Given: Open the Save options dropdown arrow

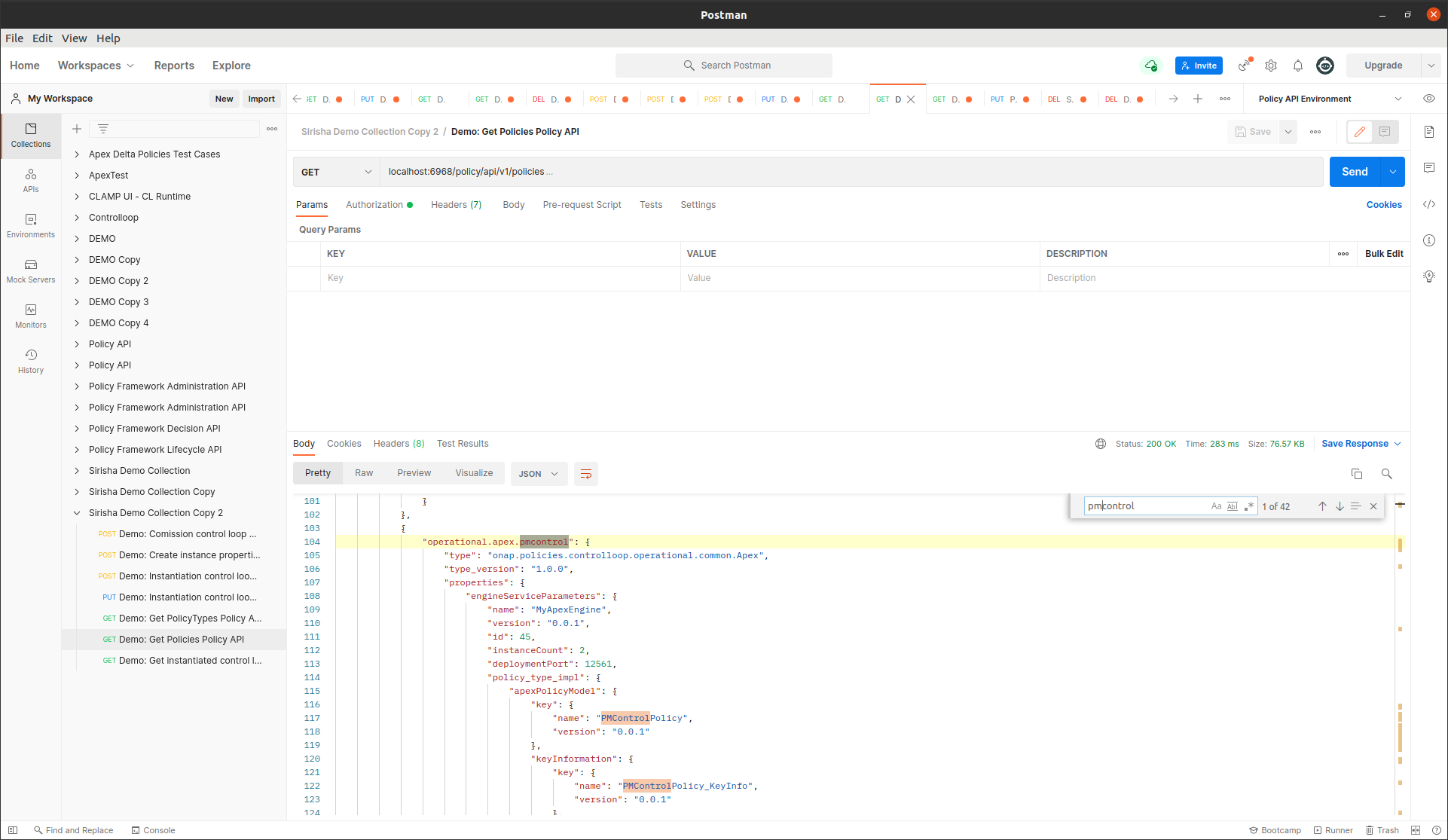Looking at the screenshot, I should [1288, 132].
